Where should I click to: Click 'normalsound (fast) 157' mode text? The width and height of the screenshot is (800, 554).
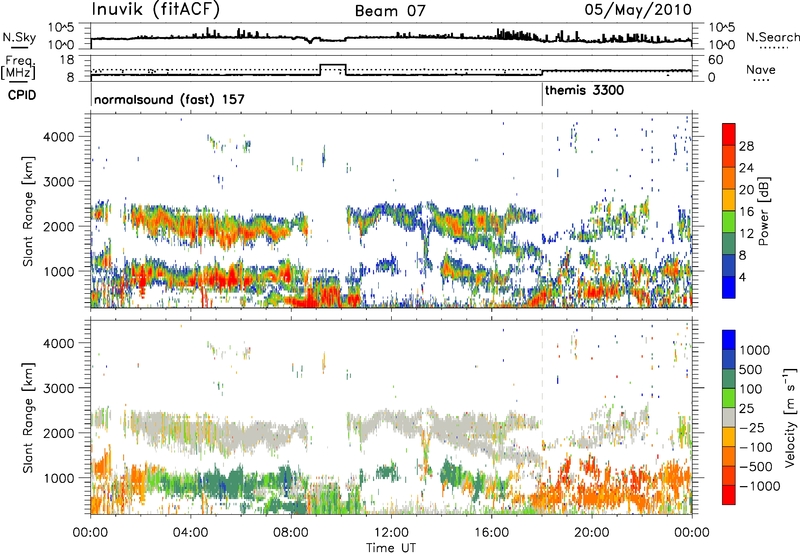click(169, 99)
